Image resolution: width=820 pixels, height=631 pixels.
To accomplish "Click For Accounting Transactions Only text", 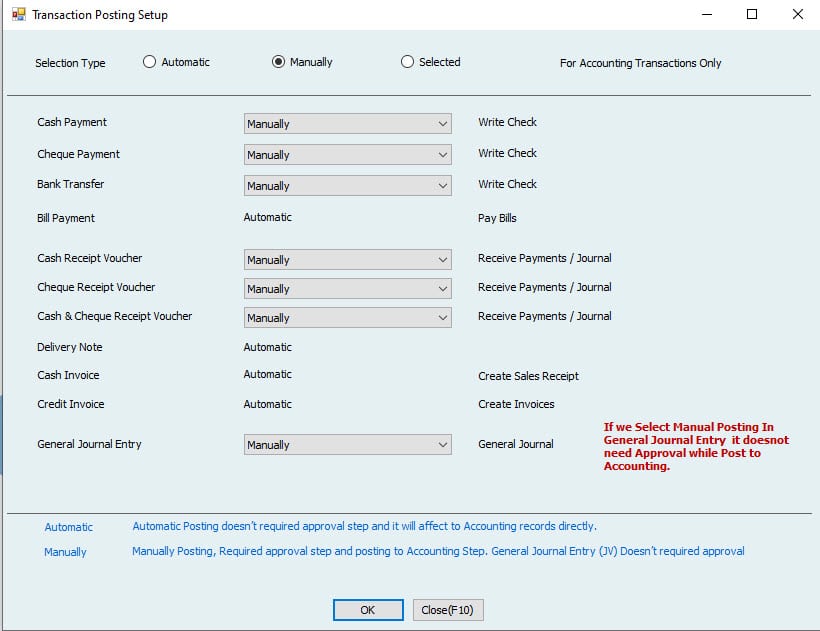I will 641,63.
